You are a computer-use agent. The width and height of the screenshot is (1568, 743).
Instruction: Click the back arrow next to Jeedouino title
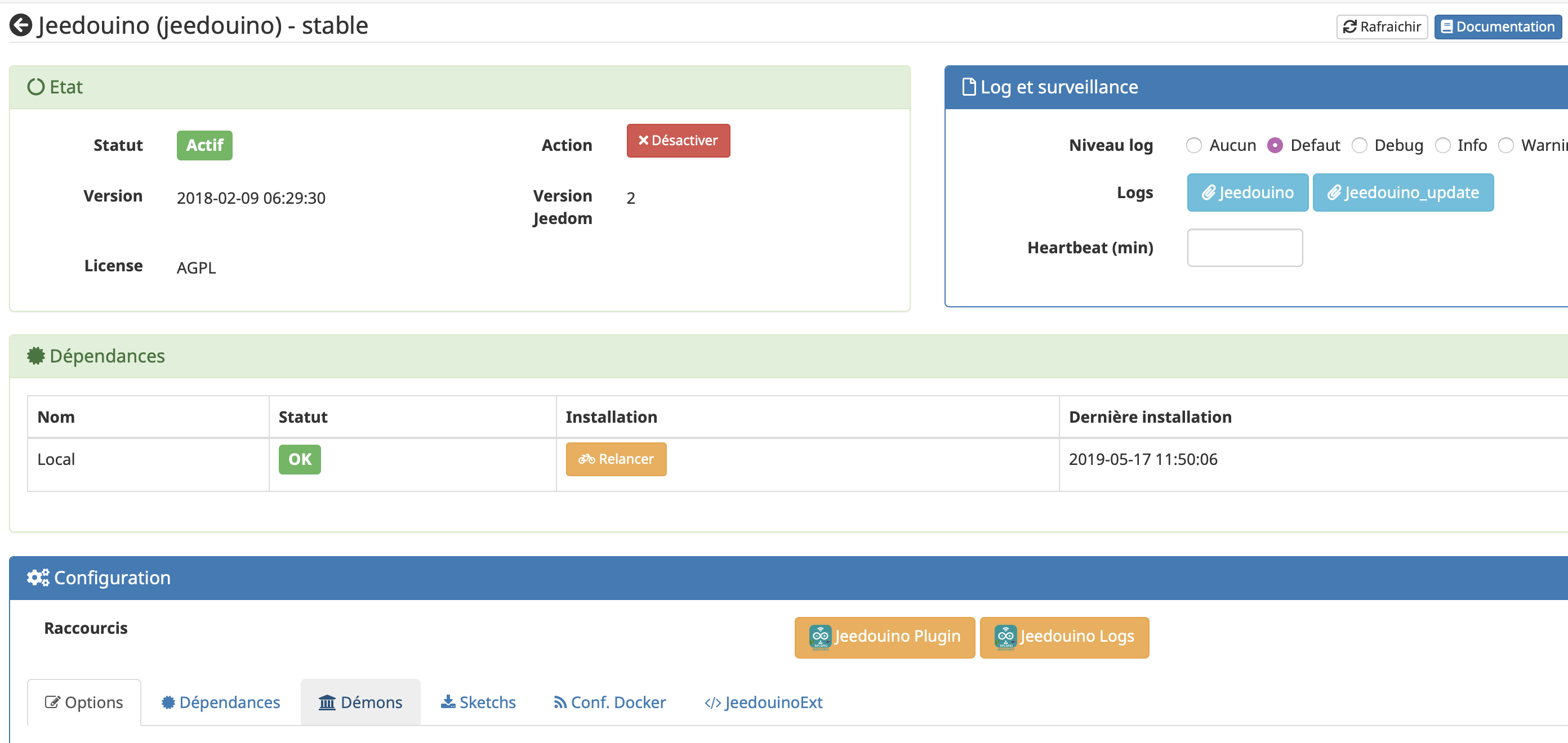click(x=21, y=25)
